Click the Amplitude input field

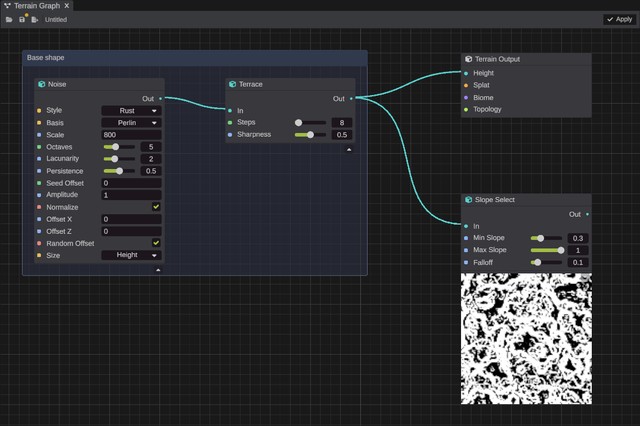point(131,195)
